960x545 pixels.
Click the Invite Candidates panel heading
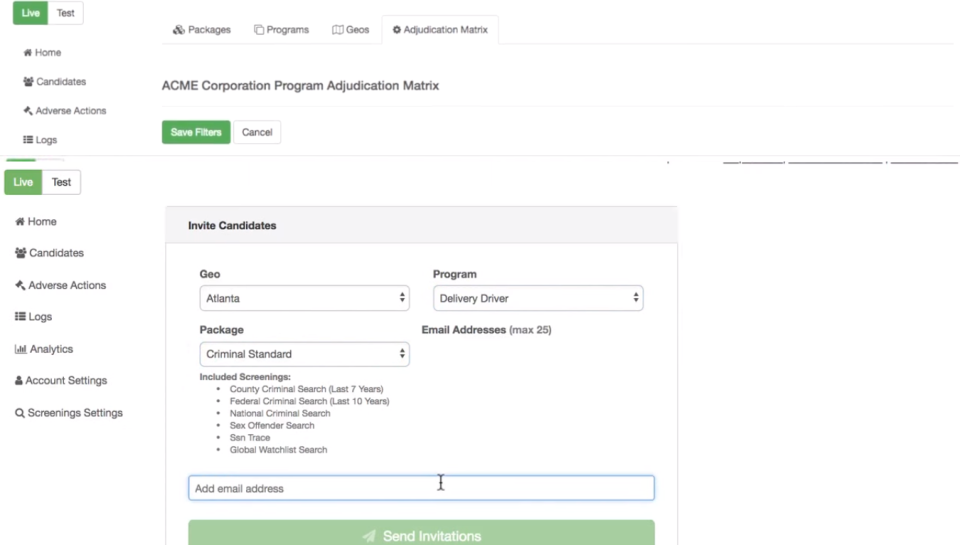pyautogui.click(x=232, y=225)
